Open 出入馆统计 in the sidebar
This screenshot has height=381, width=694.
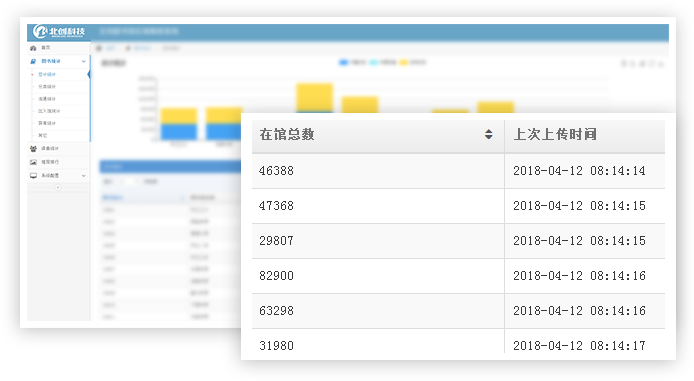[49, 111]
